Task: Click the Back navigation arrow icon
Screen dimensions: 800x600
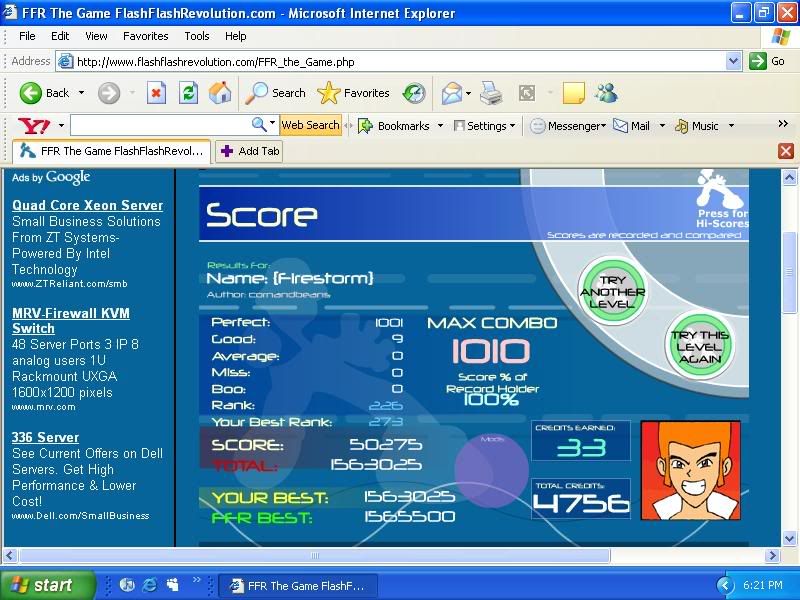Action: click(31, 93)
